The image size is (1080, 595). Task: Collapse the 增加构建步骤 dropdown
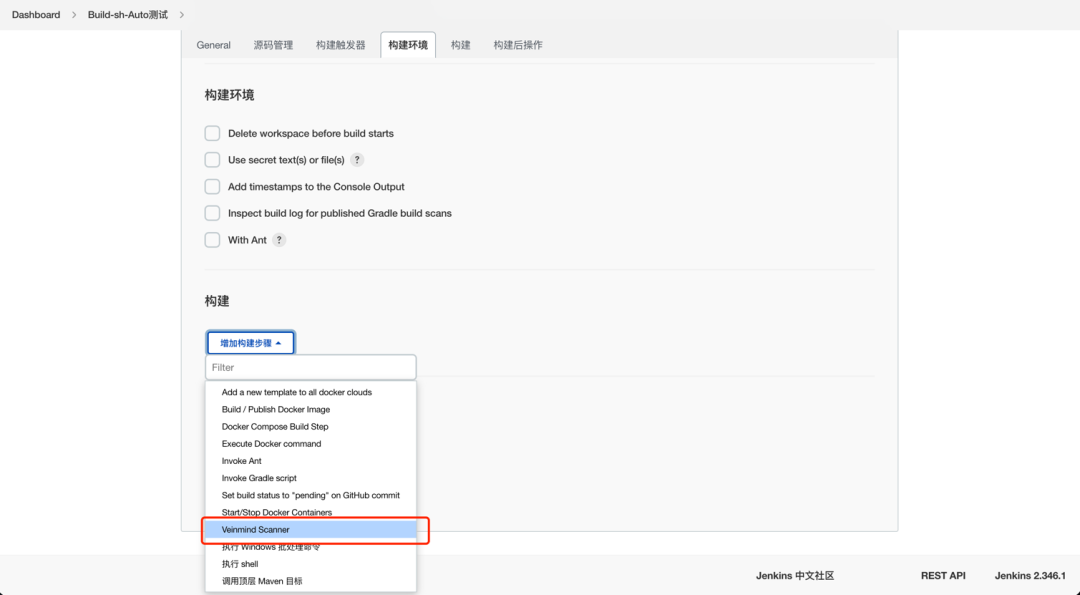[250, 341]
